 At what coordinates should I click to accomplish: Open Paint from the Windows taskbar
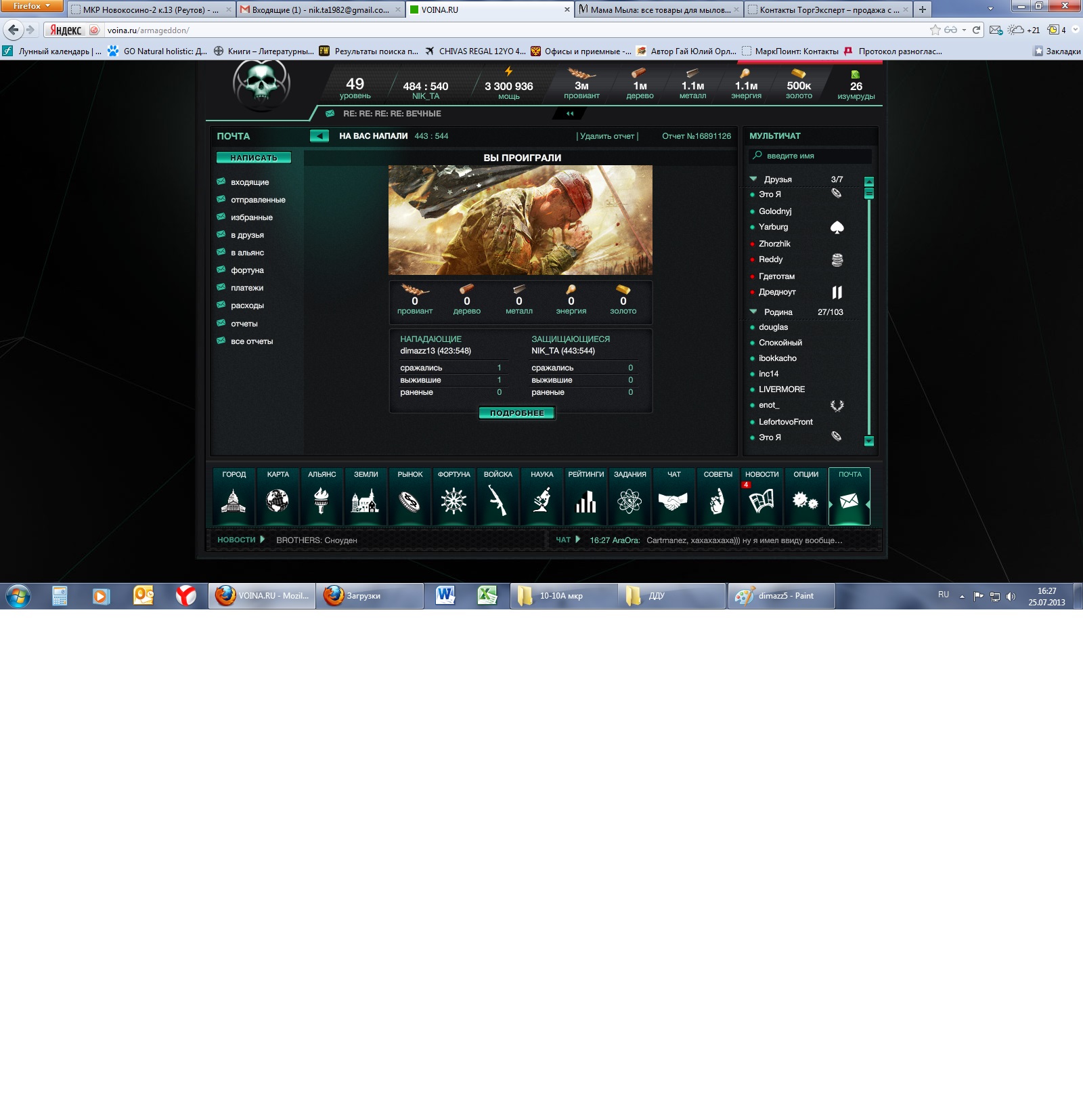point(781,596)
